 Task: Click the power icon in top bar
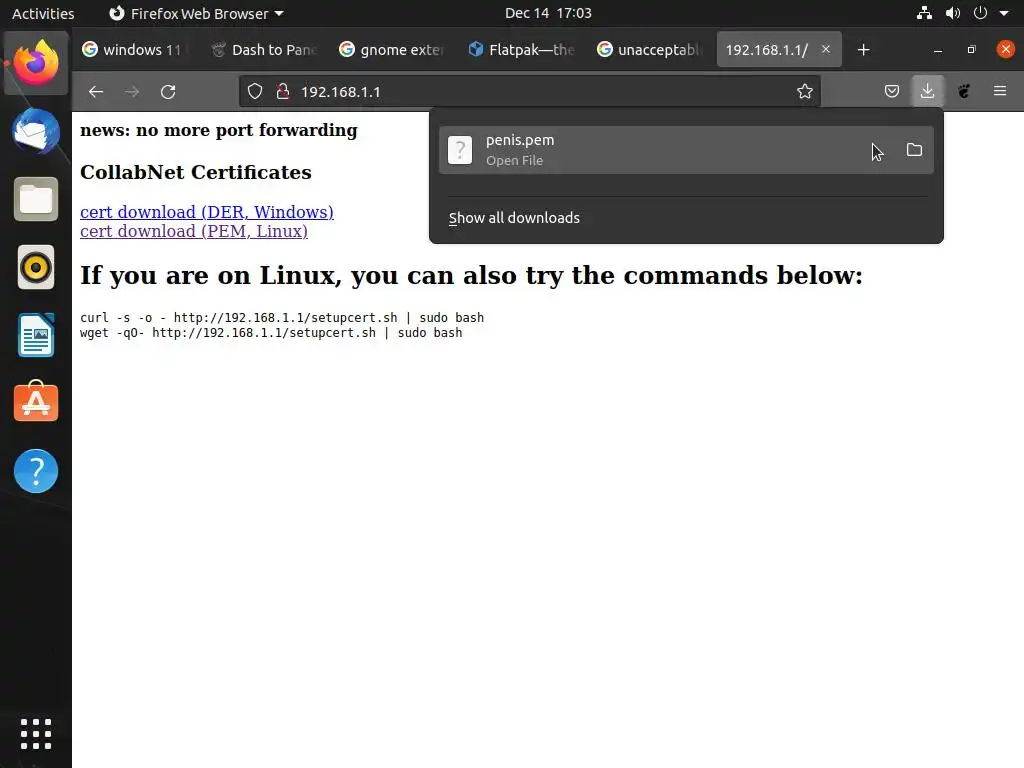980,13
